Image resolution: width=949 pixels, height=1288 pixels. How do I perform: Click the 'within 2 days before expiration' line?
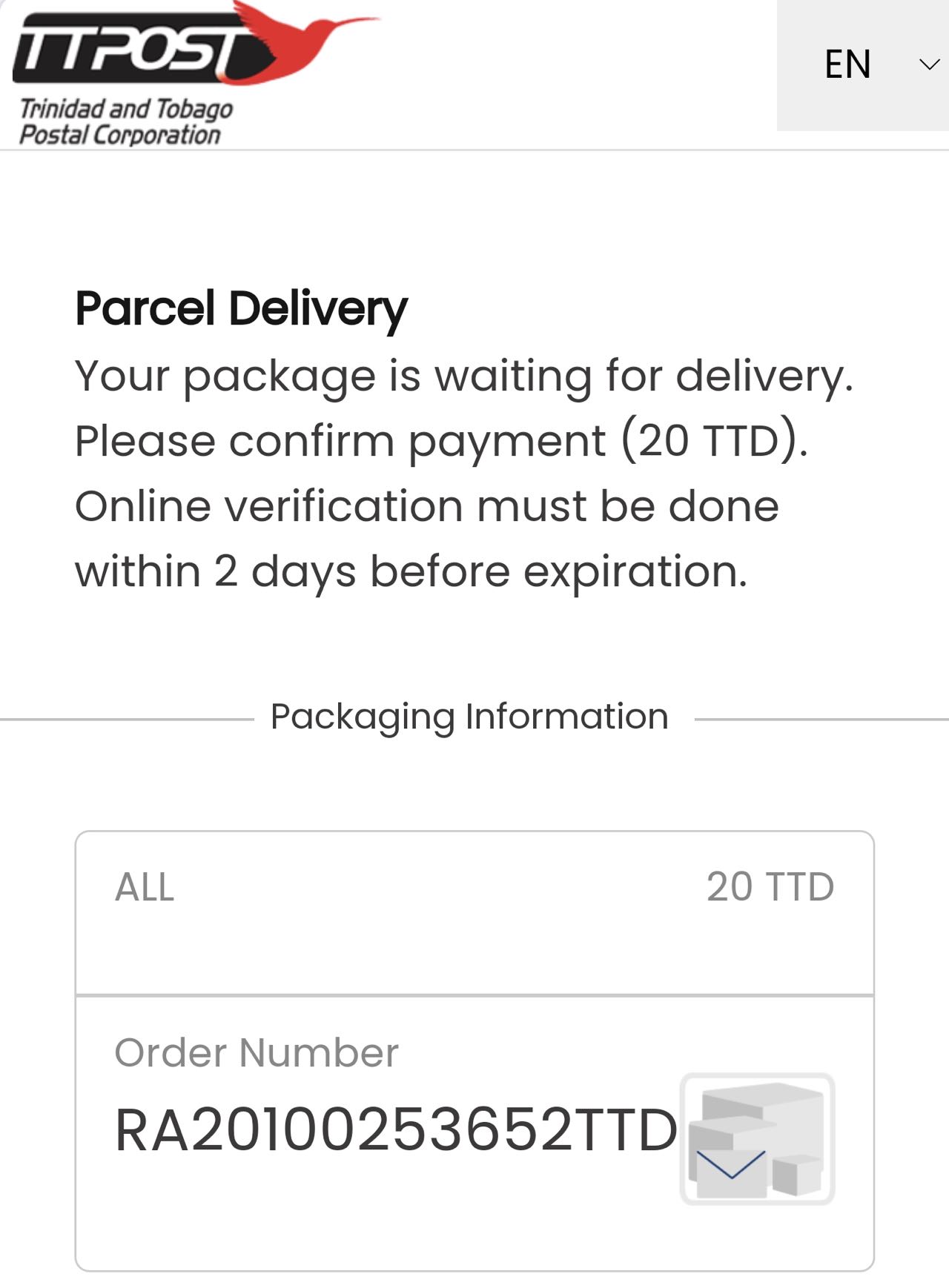(x=411, y=571)
